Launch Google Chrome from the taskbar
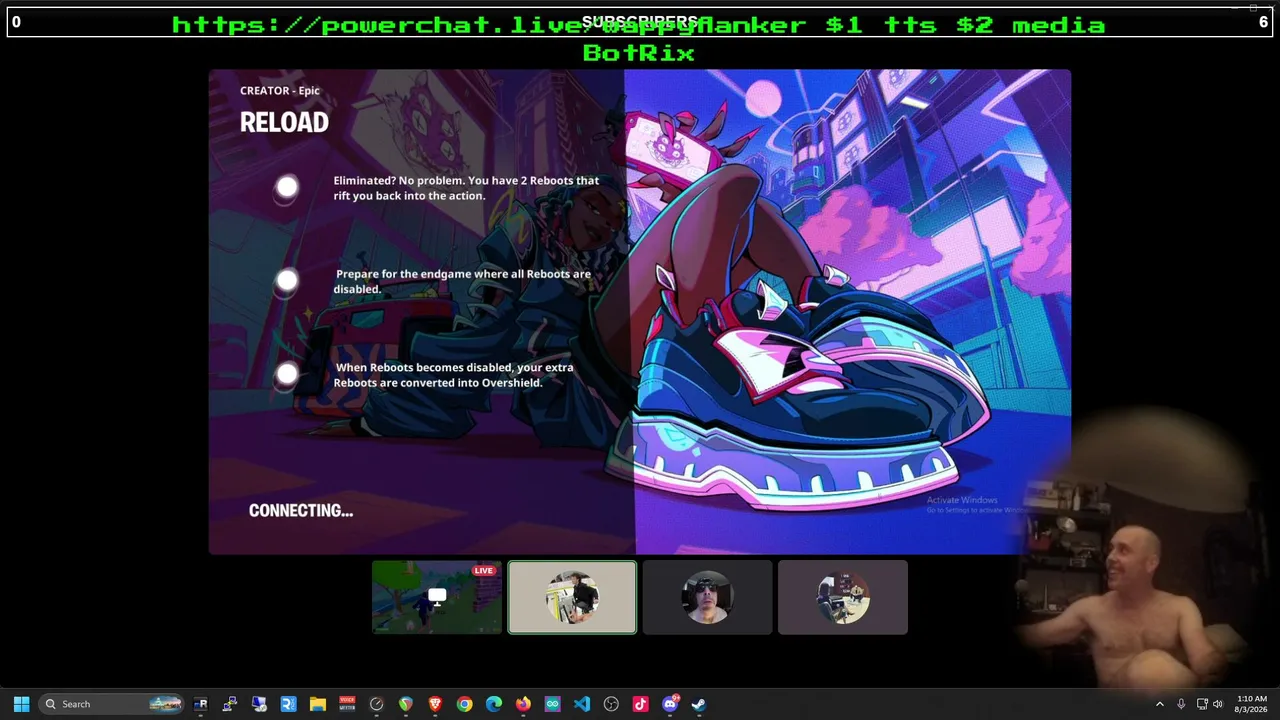This screenshot has height=720, width=1280. (x=464, y=704)
